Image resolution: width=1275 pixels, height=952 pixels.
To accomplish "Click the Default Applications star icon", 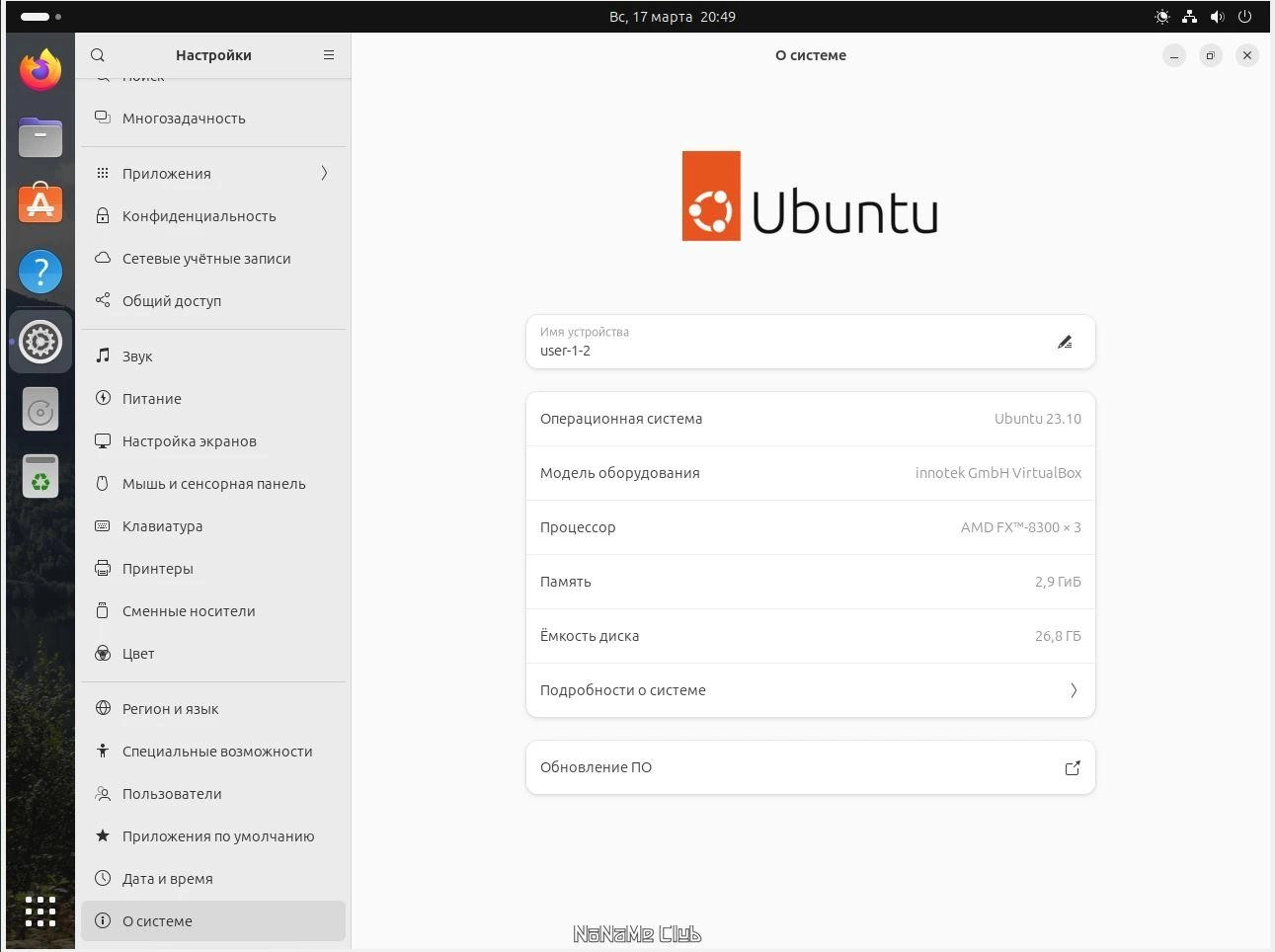I will tap(103, 835).
